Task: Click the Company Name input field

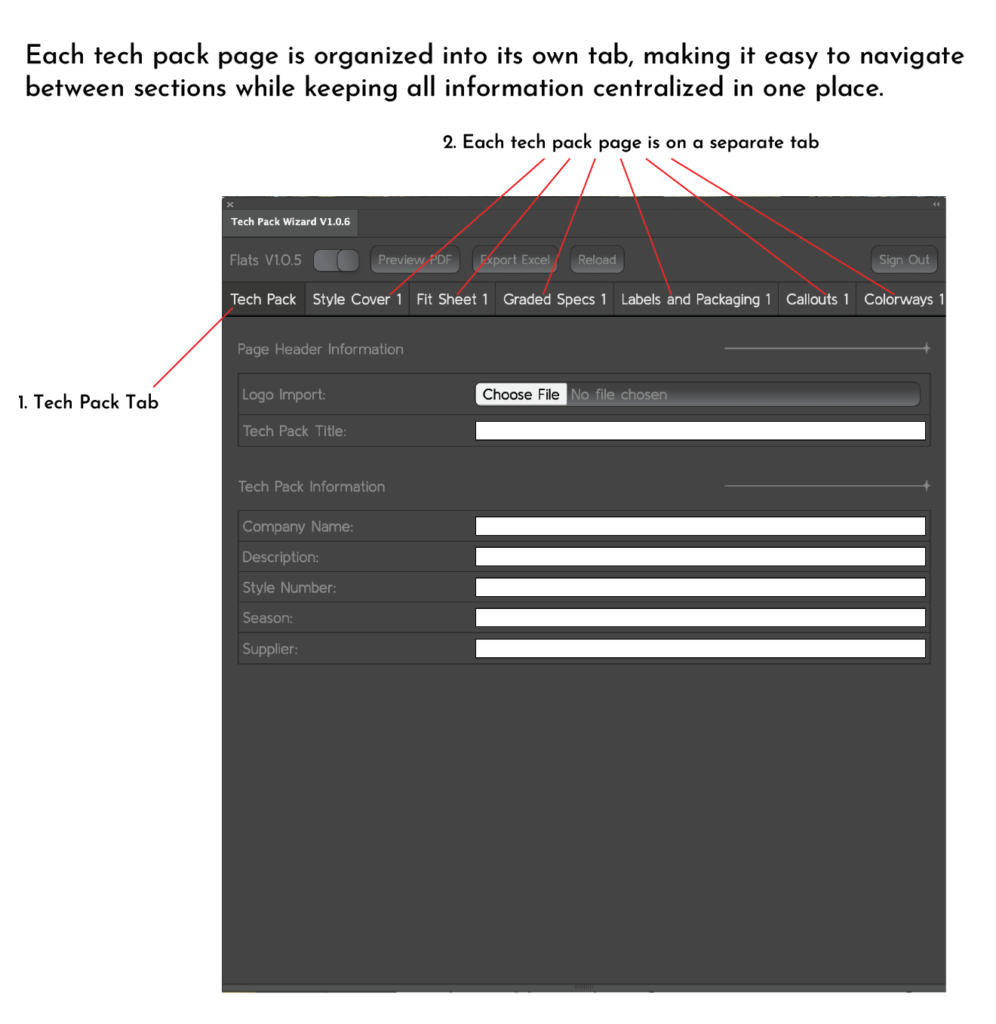Action: [700, 525]
